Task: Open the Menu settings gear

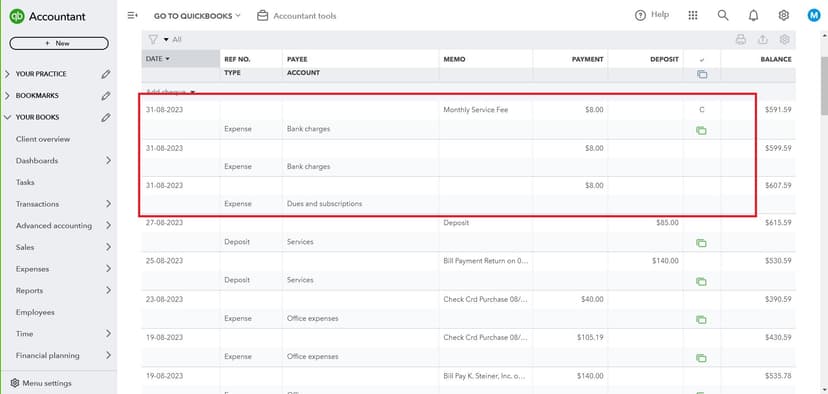Action: [x=15, y=383]
